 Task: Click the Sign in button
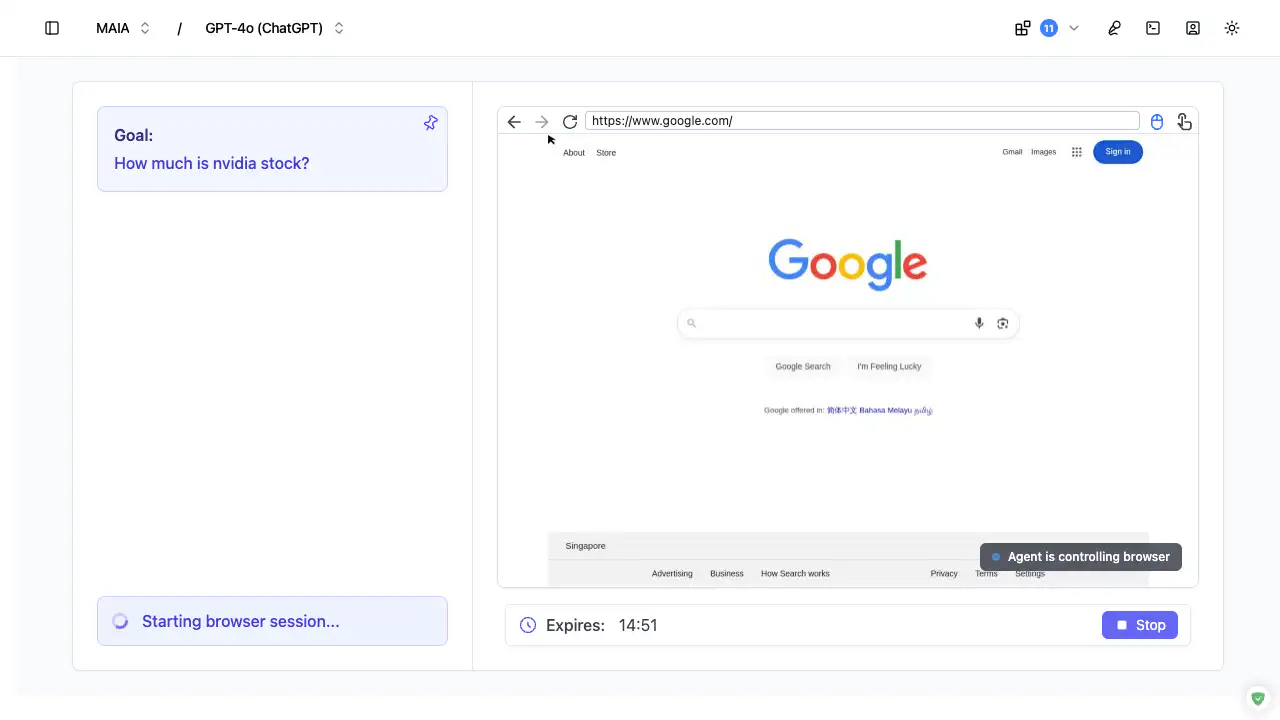[x=1118, y=152]
